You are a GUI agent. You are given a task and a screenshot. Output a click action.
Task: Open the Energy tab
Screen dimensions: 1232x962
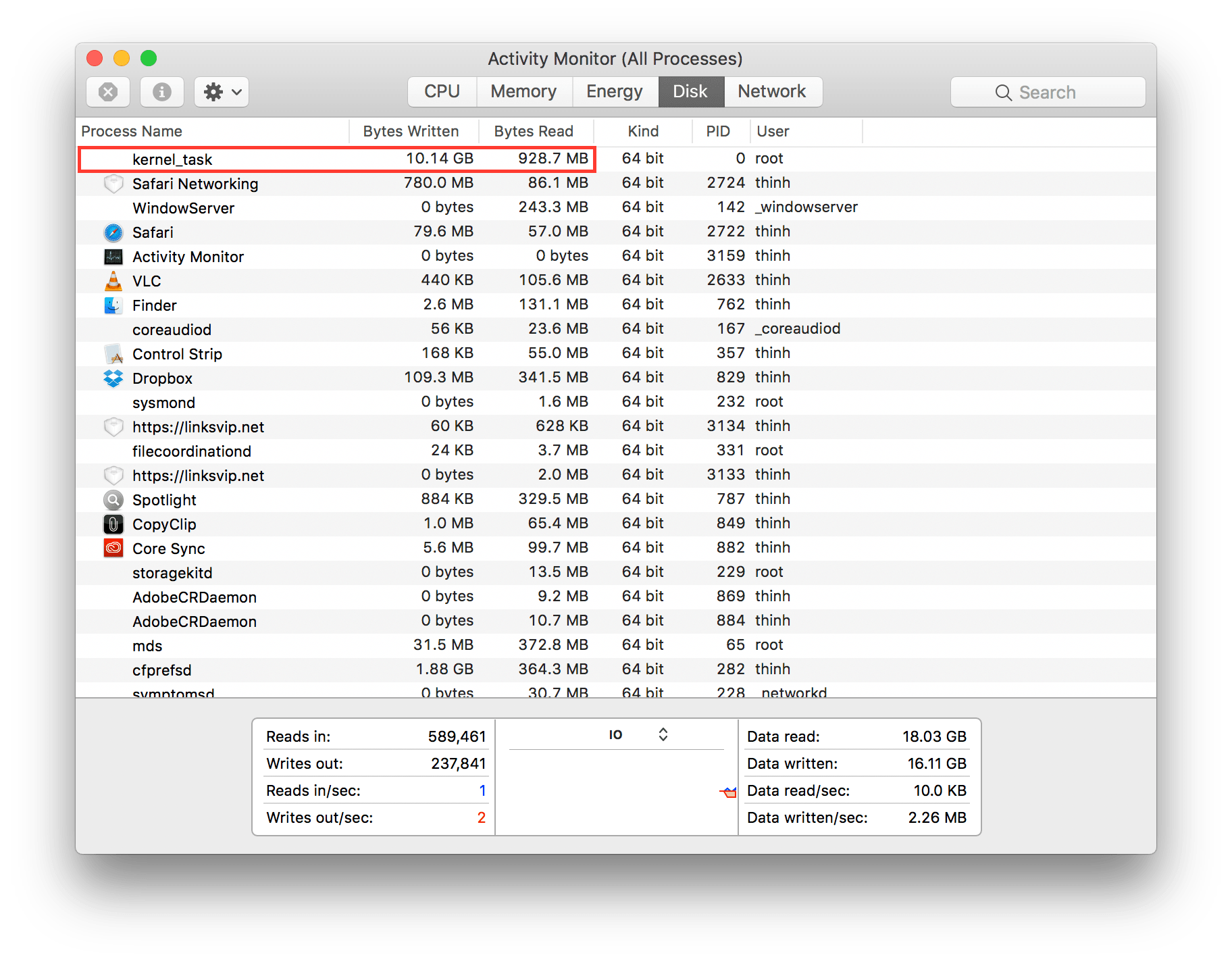pyautogui.click(x=615, y=91)
